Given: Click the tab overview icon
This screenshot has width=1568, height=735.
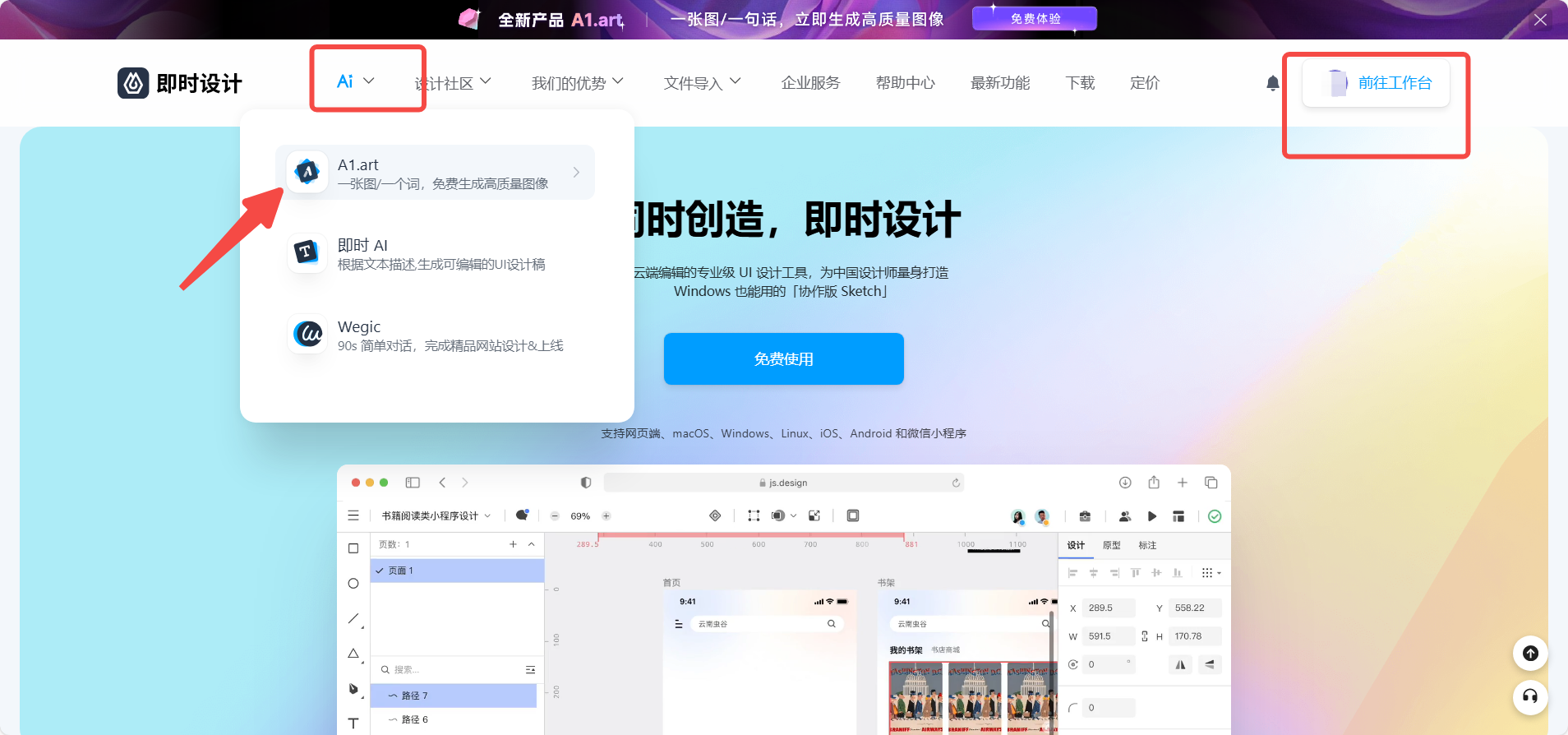Looking at the screenshot, I should pos(1211,483).
